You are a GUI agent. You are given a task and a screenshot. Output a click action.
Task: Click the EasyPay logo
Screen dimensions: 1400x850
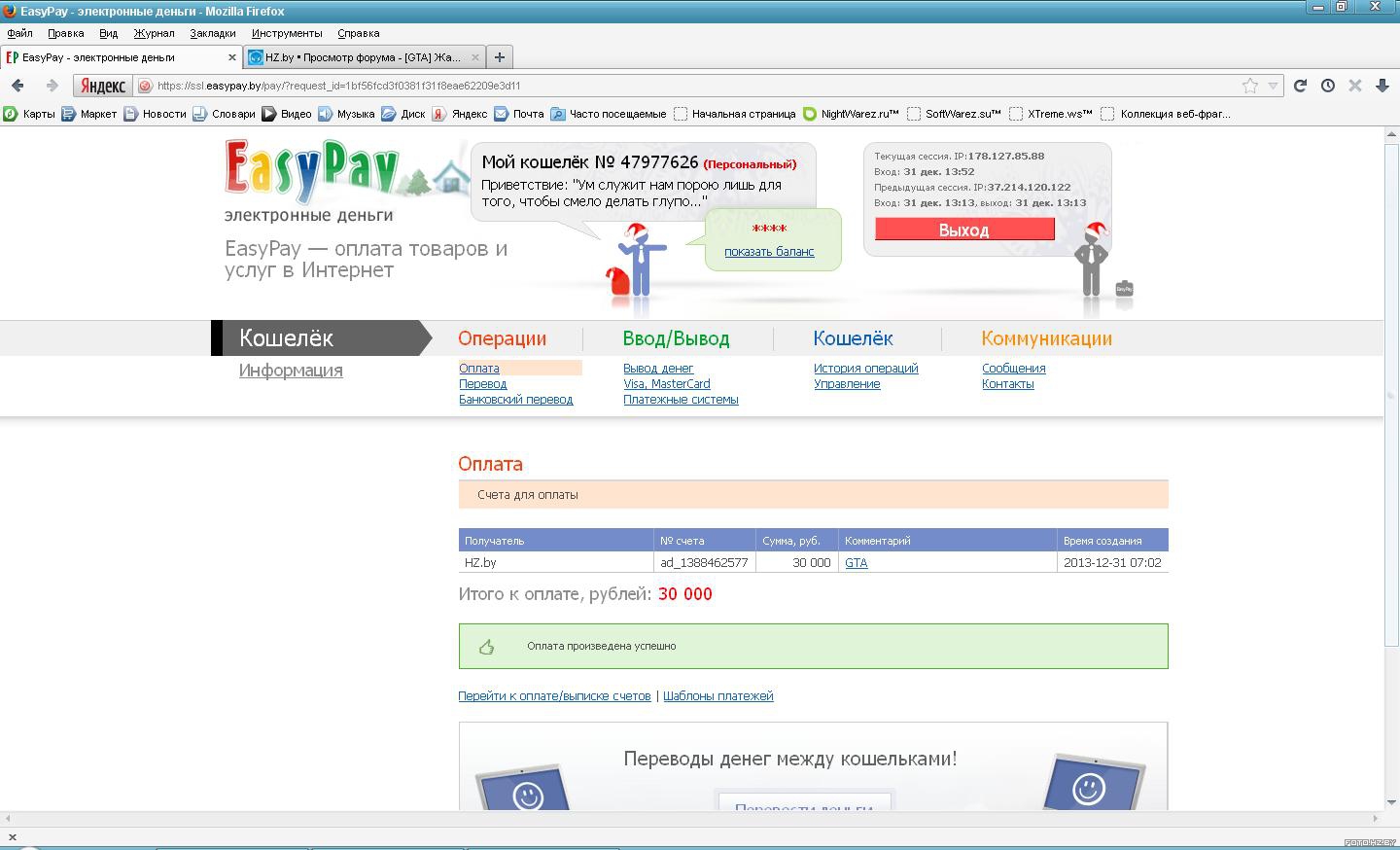click(x=311, y=170)
